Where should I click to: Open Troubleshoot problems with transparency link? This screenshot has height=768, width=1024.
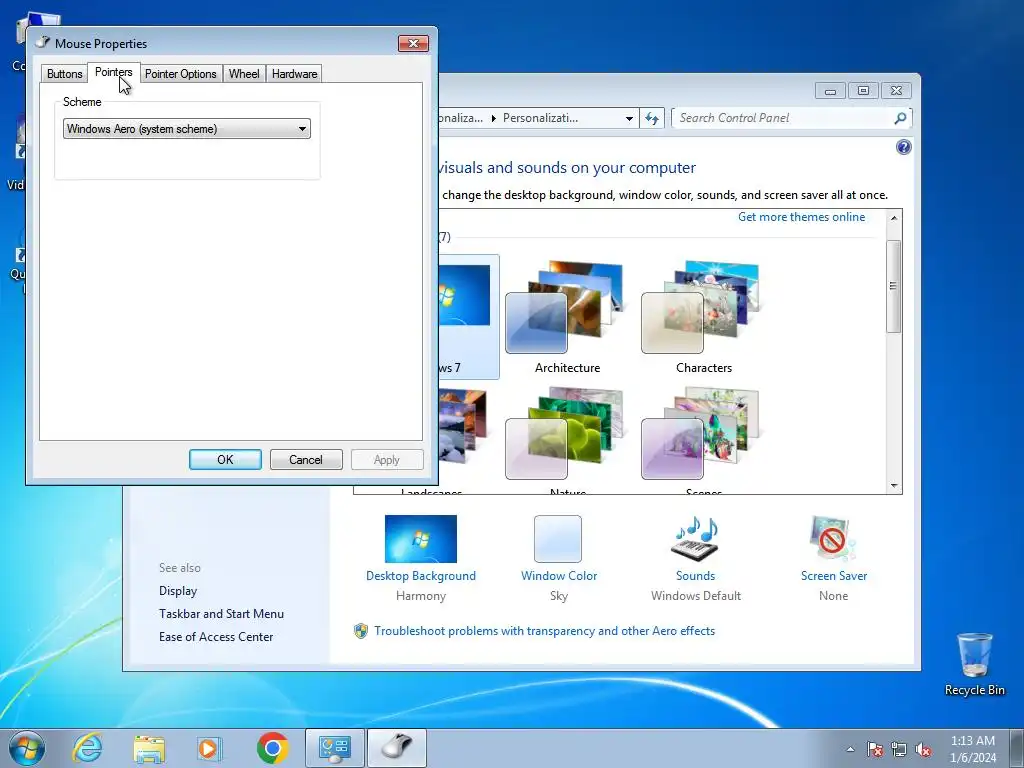544,631
